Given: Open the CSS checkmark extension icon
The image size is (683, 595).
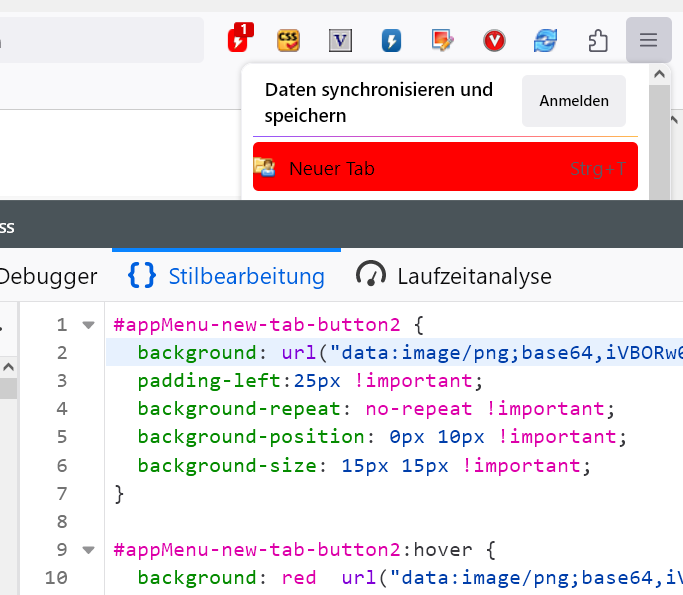Looking at the screenshot, I should (289, 40).
